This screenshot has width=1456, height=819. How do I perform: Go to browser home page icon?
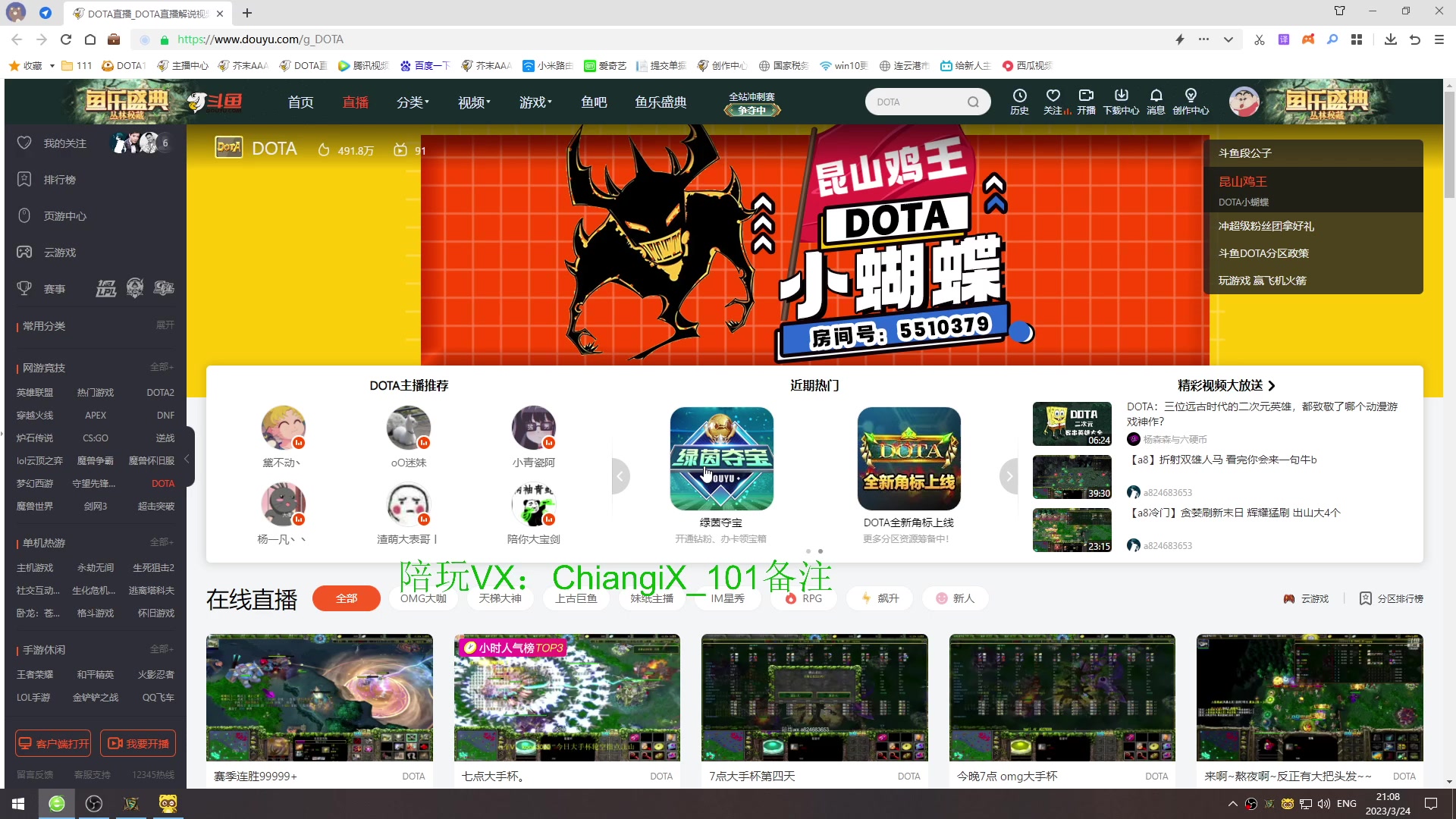pos(90,39)
